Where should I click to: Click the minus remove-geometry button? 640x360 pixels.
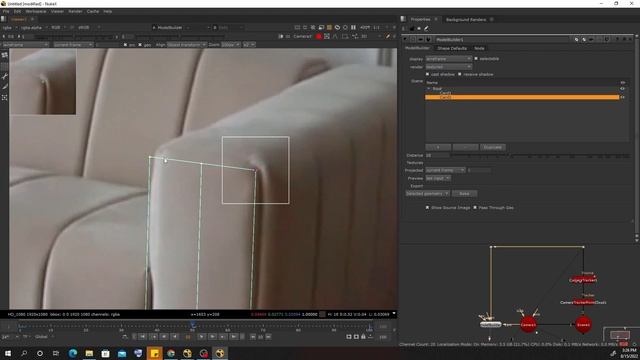[x=465, y=147]
